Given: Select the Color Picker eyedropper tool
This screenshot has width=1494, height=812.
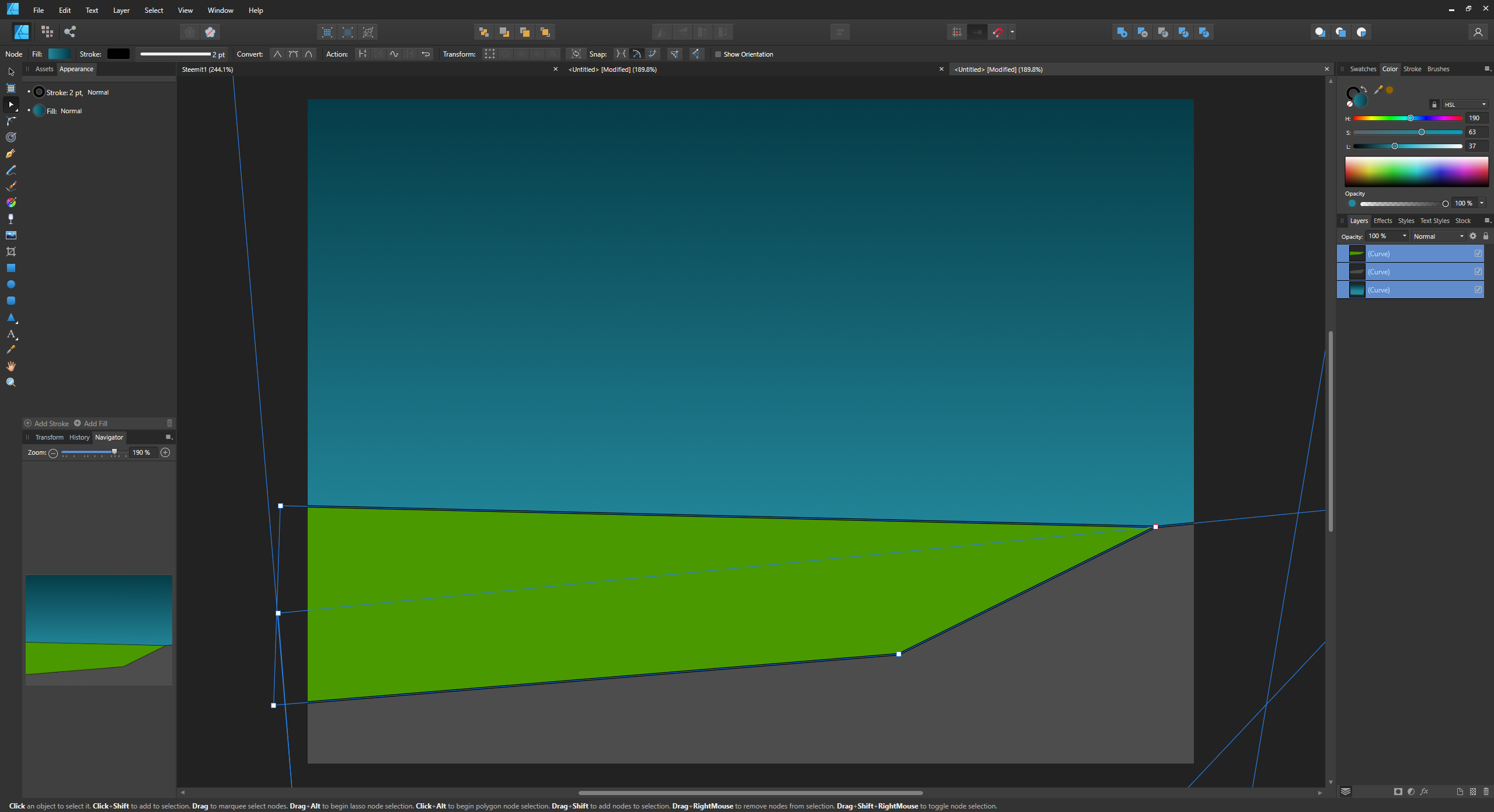Looking at the screenshot, I should point(11,350).
